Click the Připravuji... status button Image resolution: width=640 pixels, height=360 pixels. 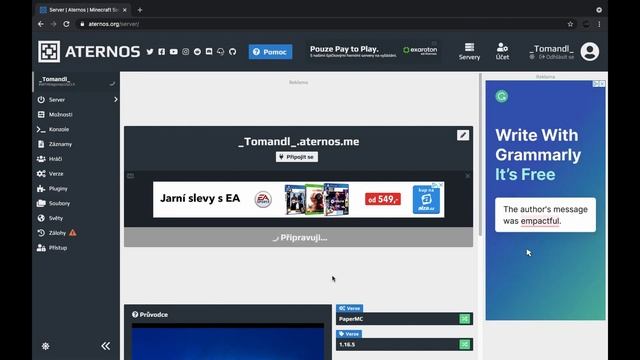[x=299, y=237]
